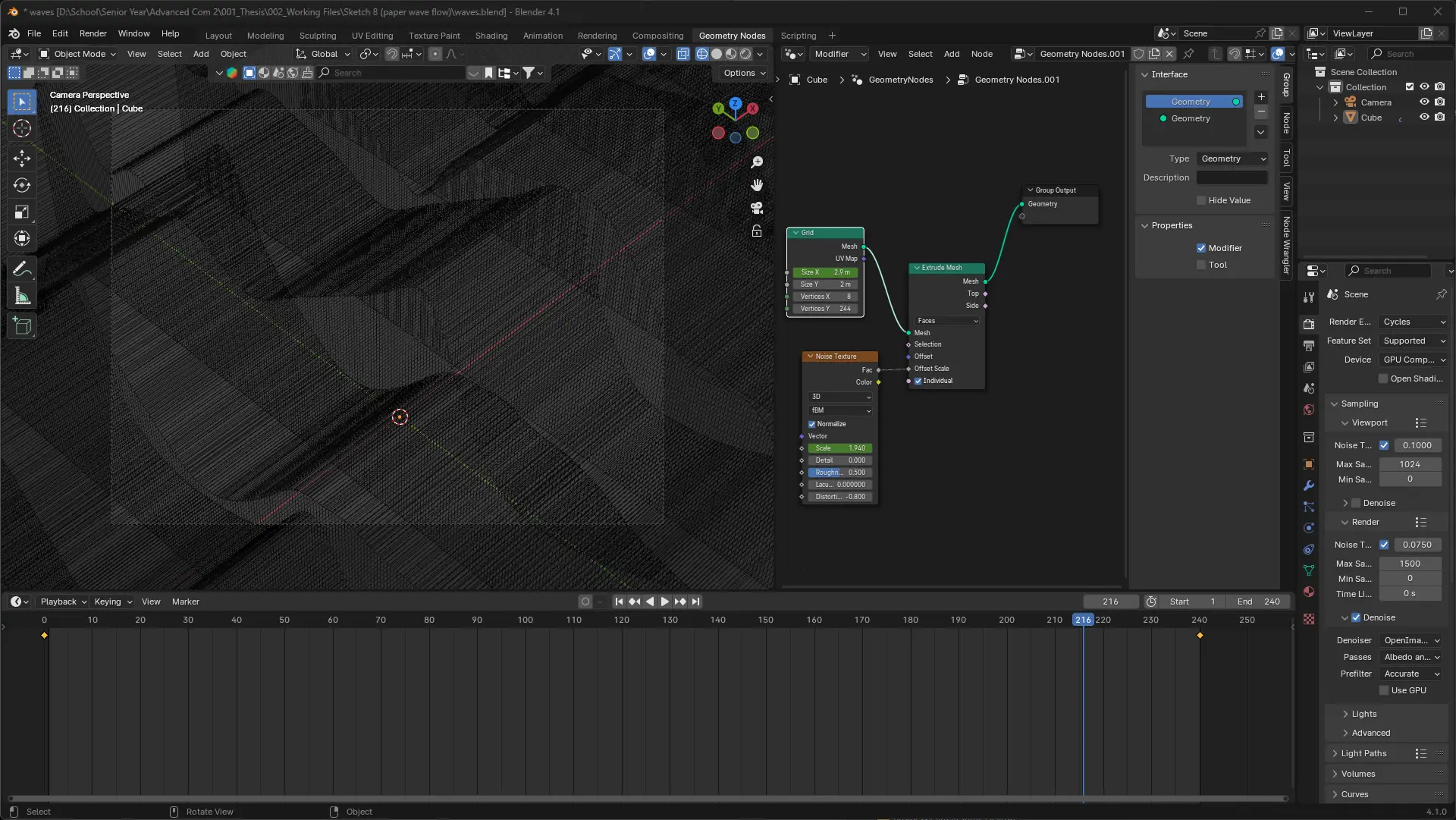
Task: Switch to the Shading workspace tab
Action: coord(491,36)
